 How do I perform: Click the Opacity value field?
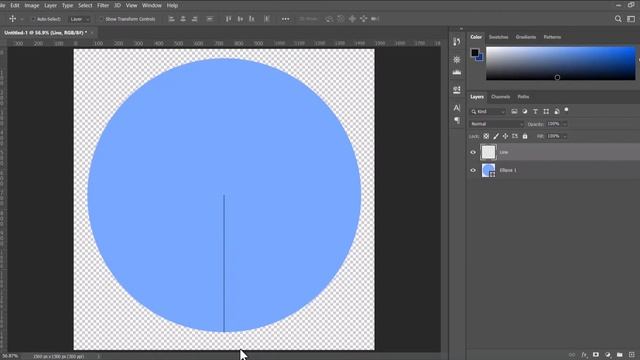[x=554, y=124]
